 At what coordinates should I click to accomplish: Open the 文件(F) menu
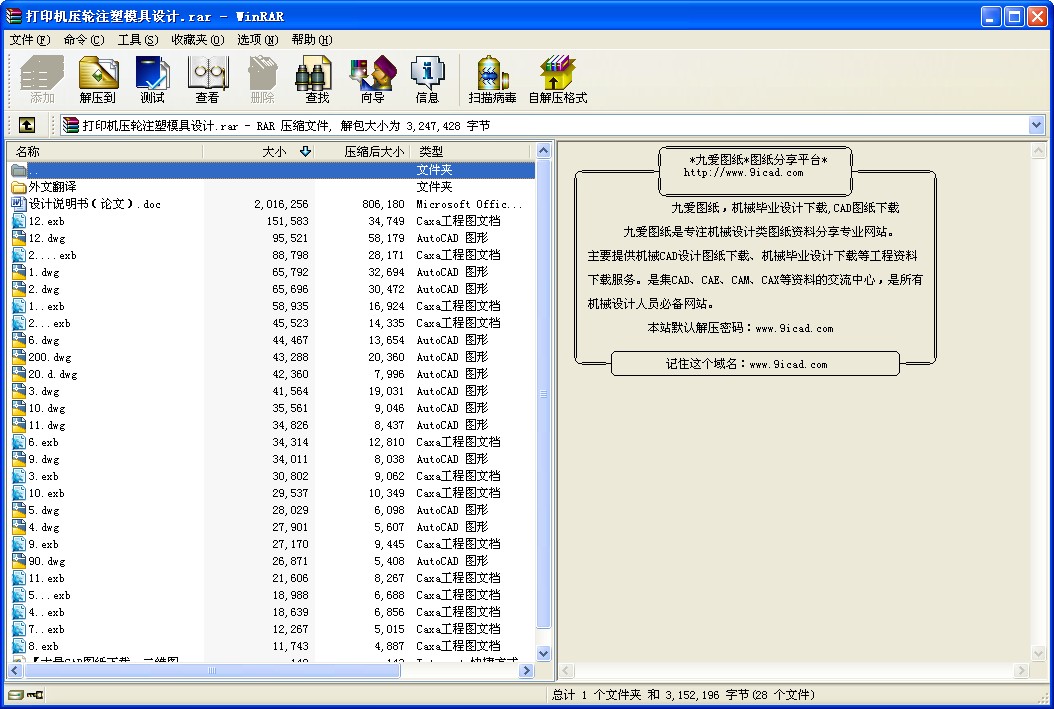(30, 40)
